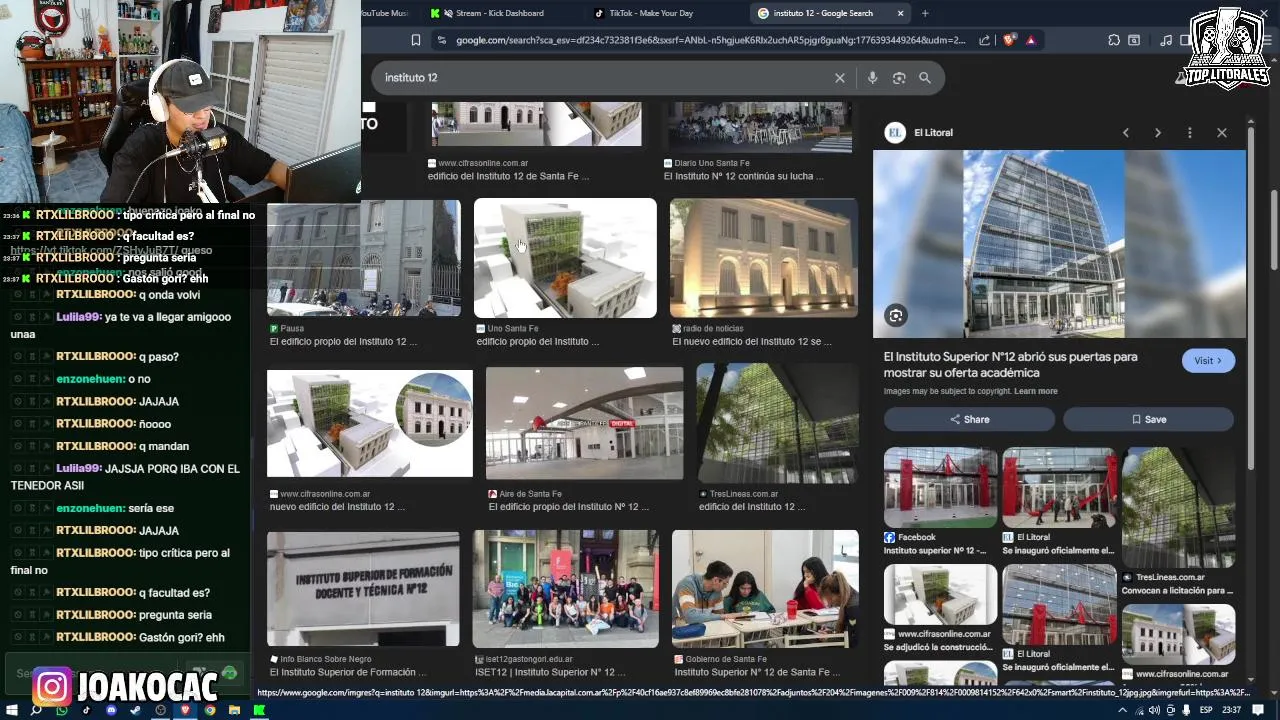Open Aire de Santa Fe interior thumbnail
This screenshot has height=720, width=1280.
point(584,423)
